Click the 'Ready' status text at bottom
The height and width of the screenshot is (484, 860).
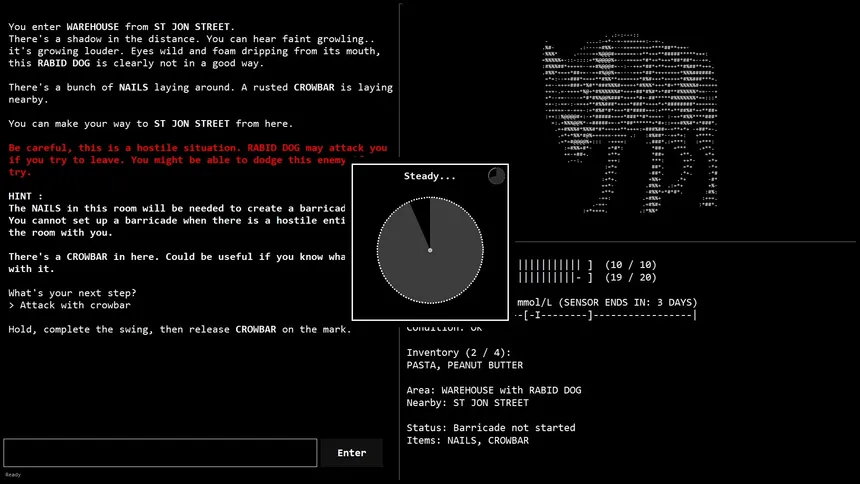13,475
